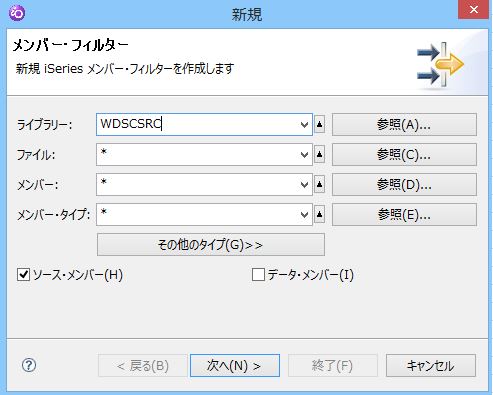Viewport: 493px width, 395px height.
Task: Click the member filter wizard arrow graphic
Action: (x=440, y=64)
